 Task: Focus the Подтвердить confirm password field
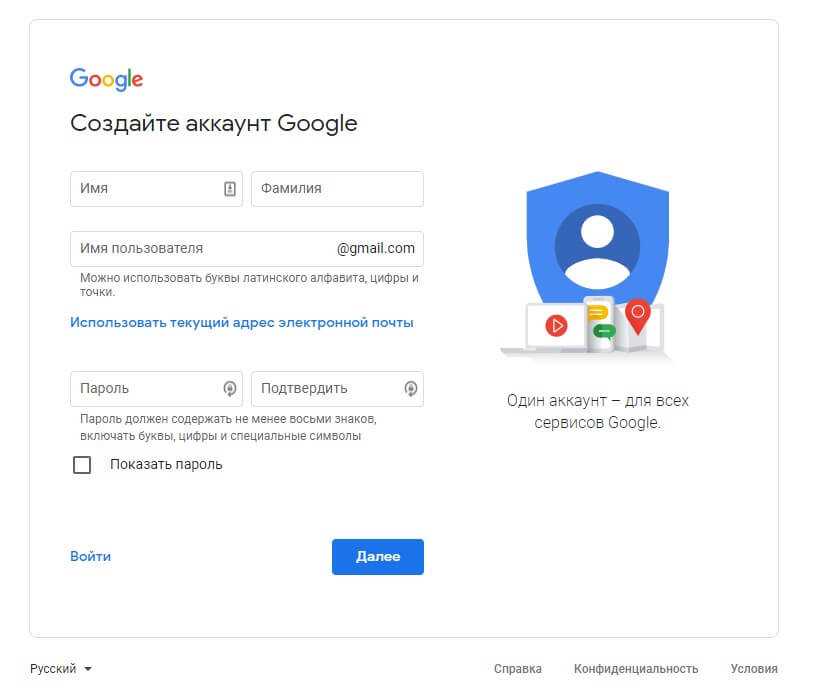point(325,389)
